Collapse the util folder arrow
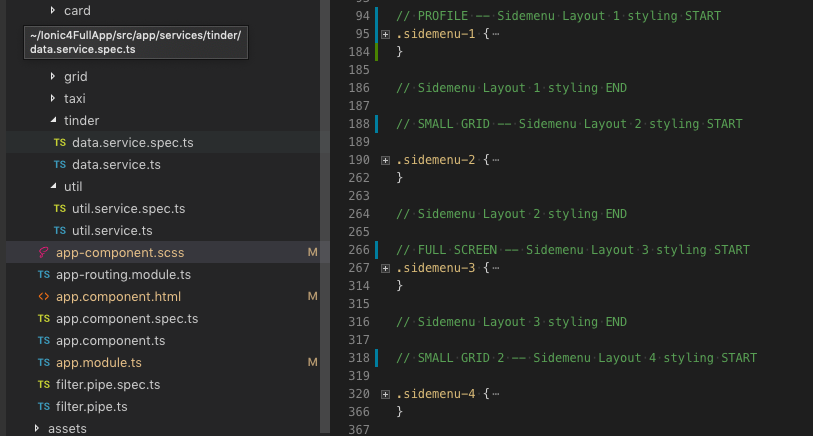Image resolution: width=813 pixels, height=436 pixels. click(53, 186)
